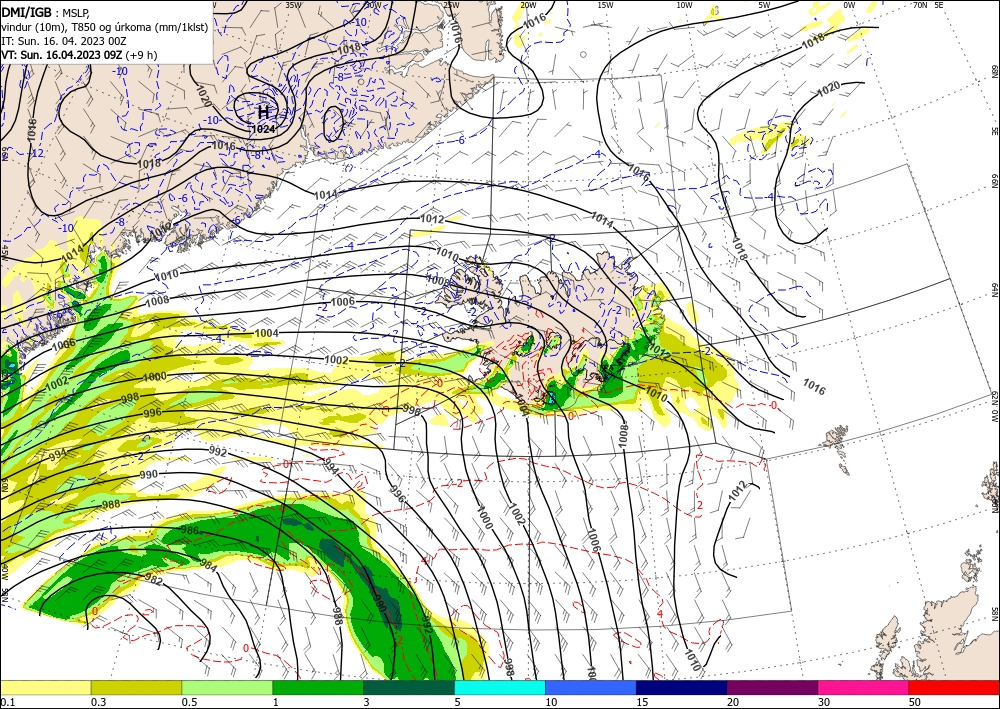The height and width of the screenshot is (709, 1000).
Task: Click the olive 0.3 mm legend swatch
Action: click(x=136, y=687)
